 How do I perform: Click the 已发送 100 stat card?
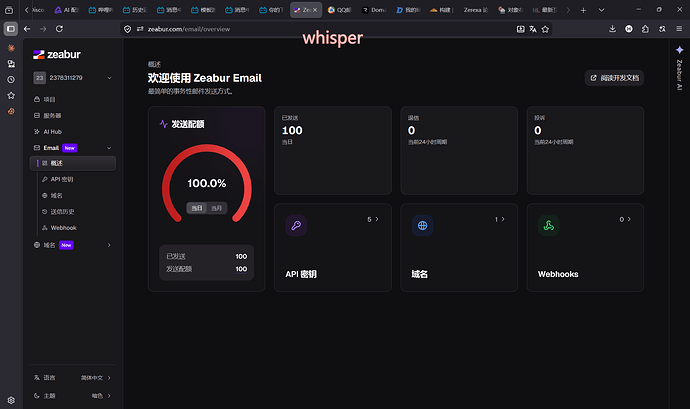pyautogui.click(x=333, y=150)
